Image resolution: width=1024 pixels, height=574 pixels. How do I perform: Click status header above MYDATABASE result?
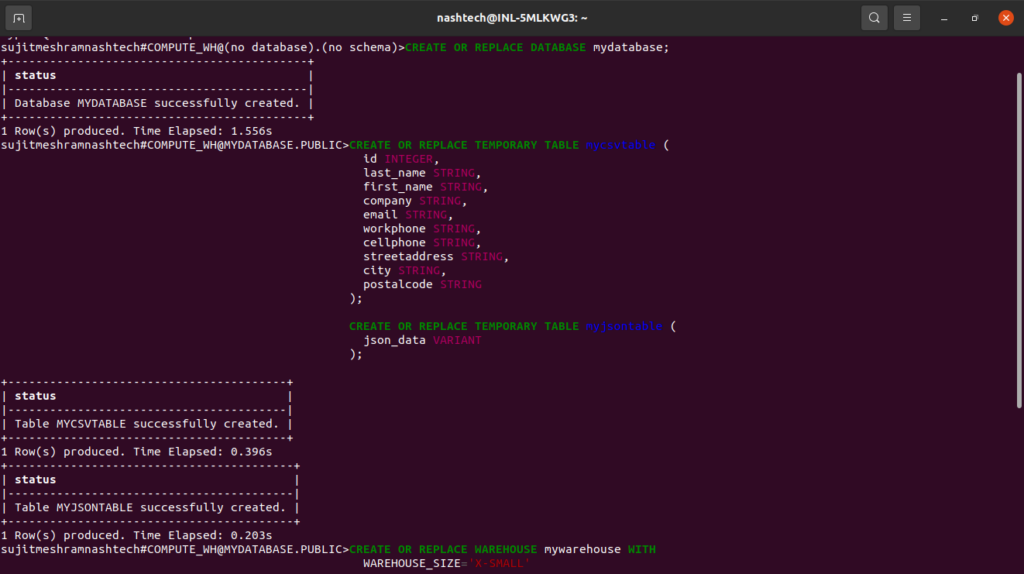pyautogui.click(x=35, y=75)
